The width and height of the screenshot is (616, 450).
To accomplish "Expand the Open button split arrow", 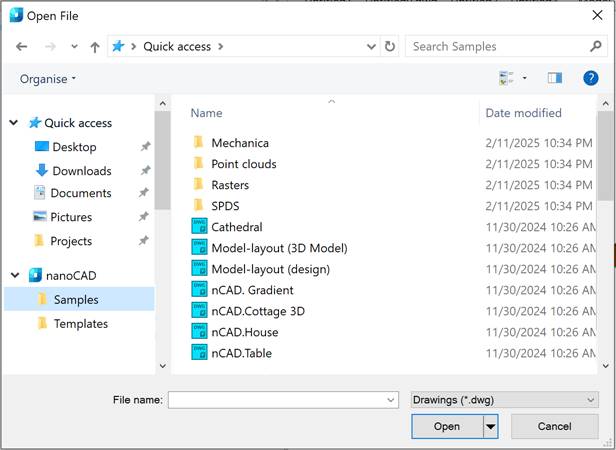I will point(491,426).
